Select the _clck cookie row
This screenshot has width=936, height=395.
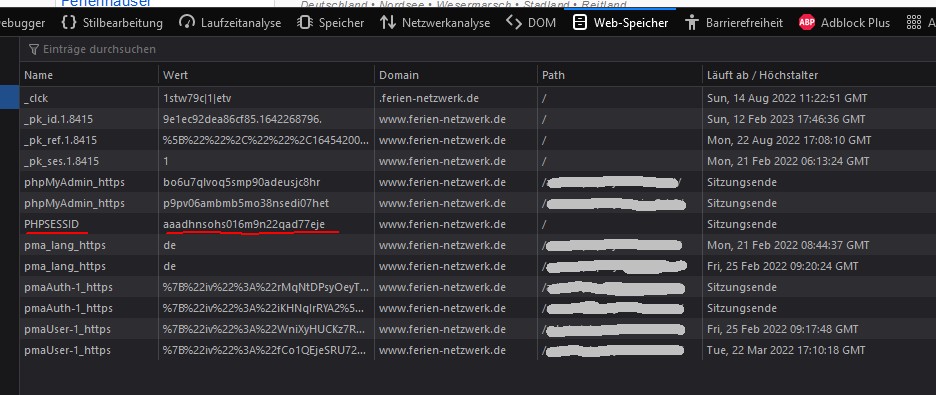point(478,98)
